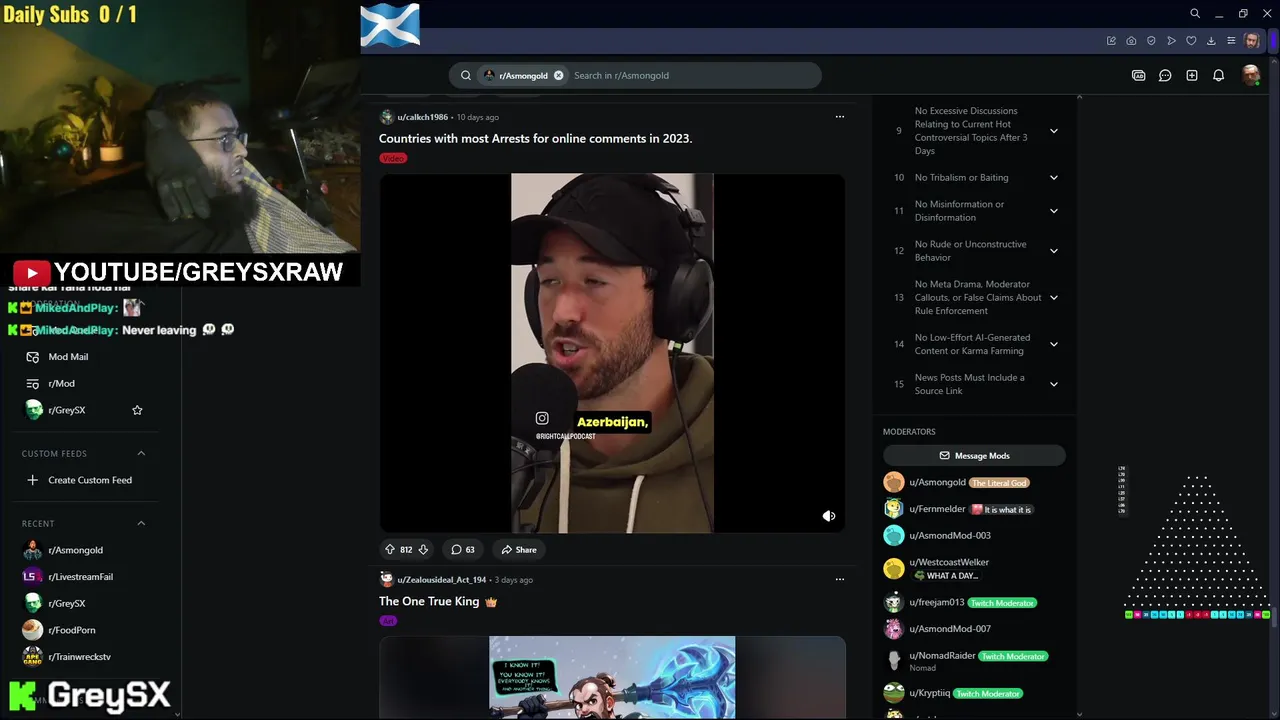The width and height of the screenshot is (1280, 720).
Task: Open Reddit chat bubble icon
Action: click(x=1165, y=75)
